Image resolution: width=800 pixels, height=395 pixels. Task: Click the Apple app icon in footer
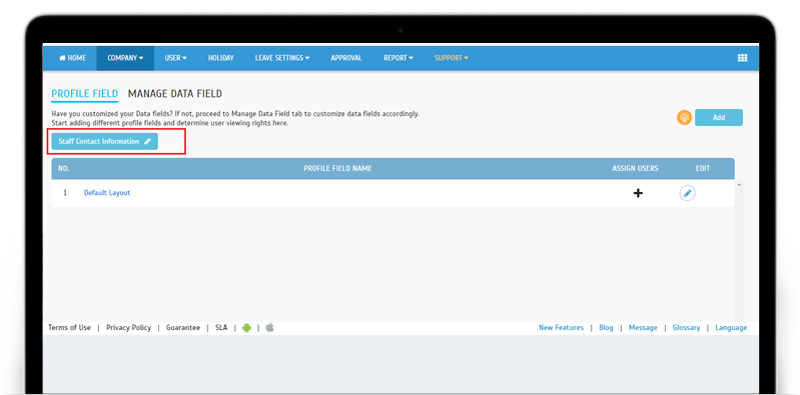point(270,327)
